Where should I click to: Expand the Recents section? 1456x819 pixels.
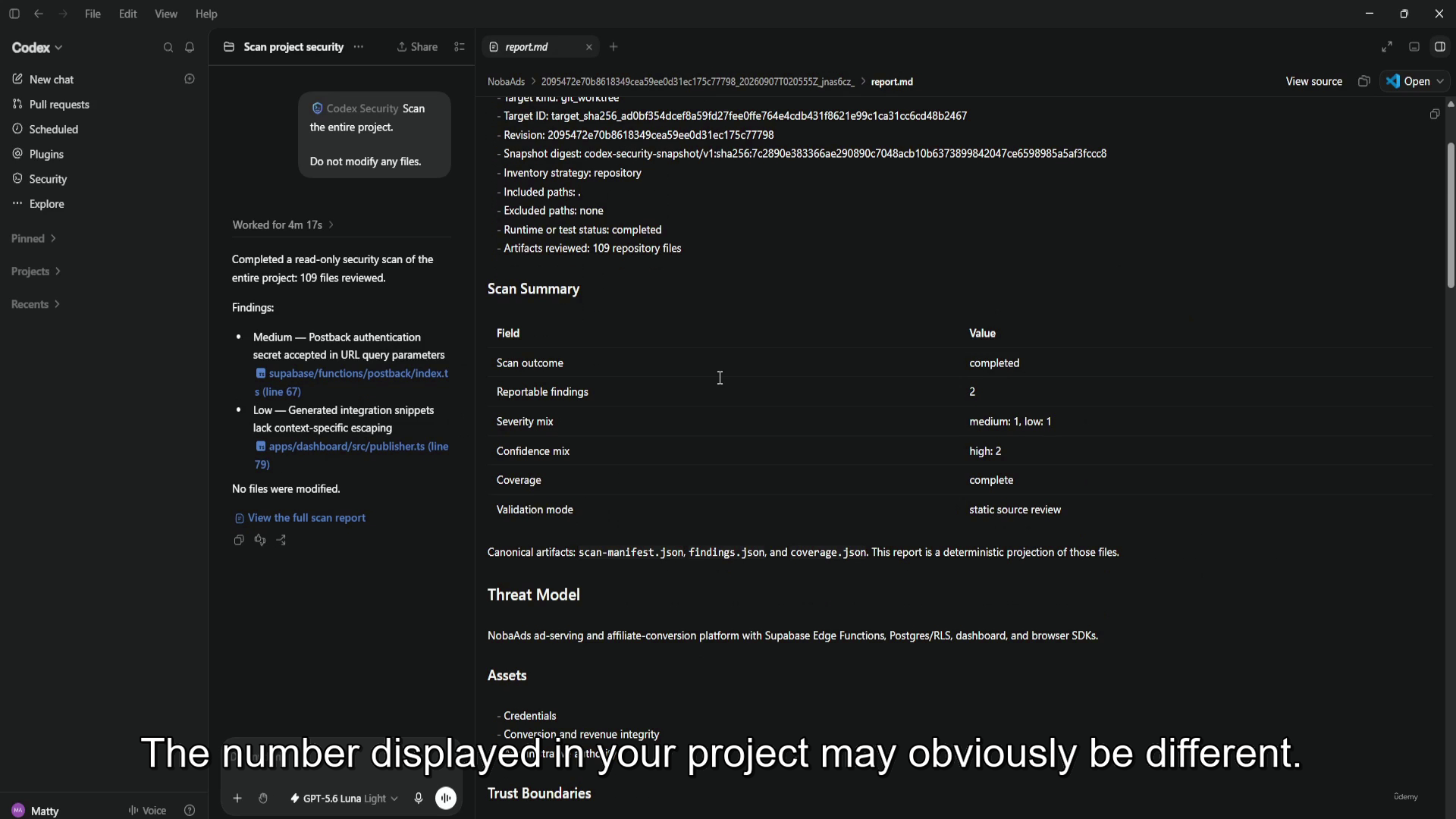[35, 304]
